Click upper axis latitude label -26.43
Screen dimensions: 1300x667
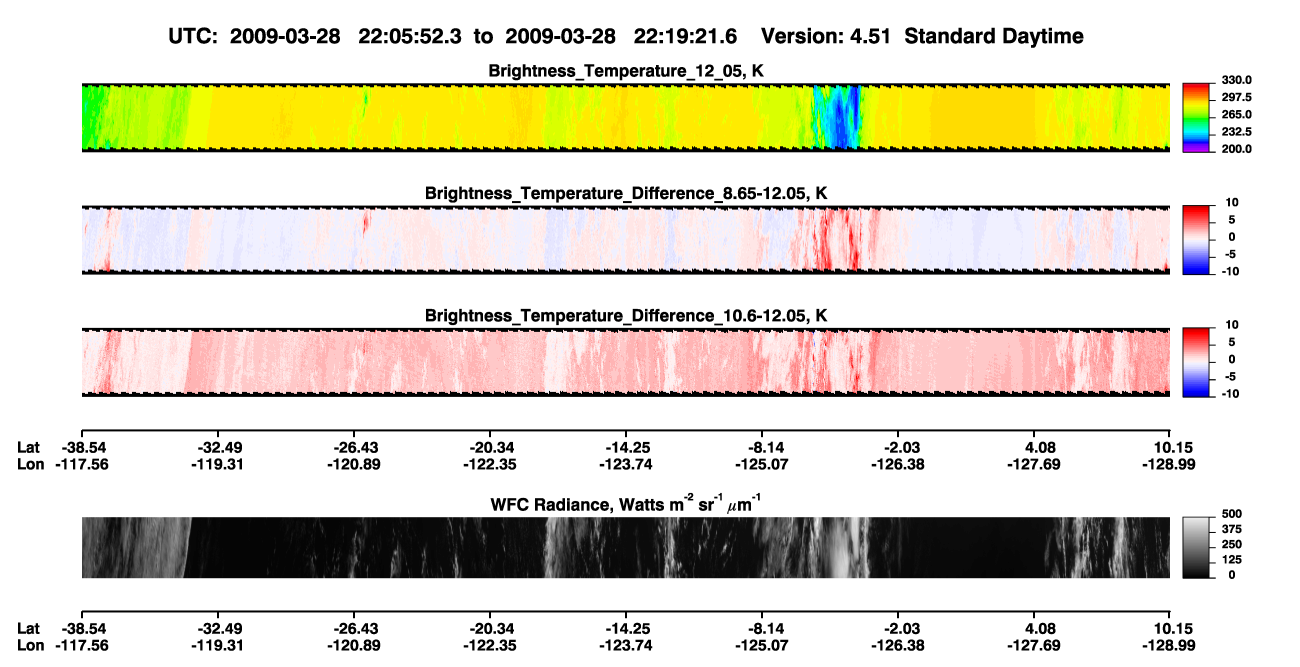(353, 448)
